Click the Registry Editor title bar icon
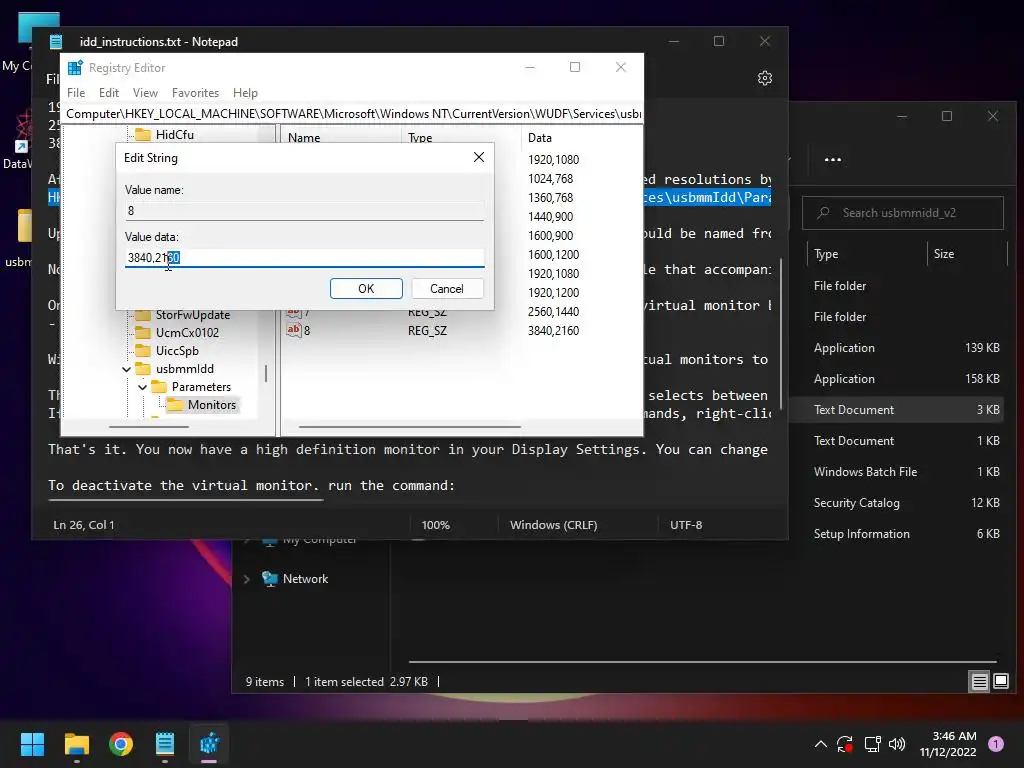 pyautogui.click(x=75, y=68)
